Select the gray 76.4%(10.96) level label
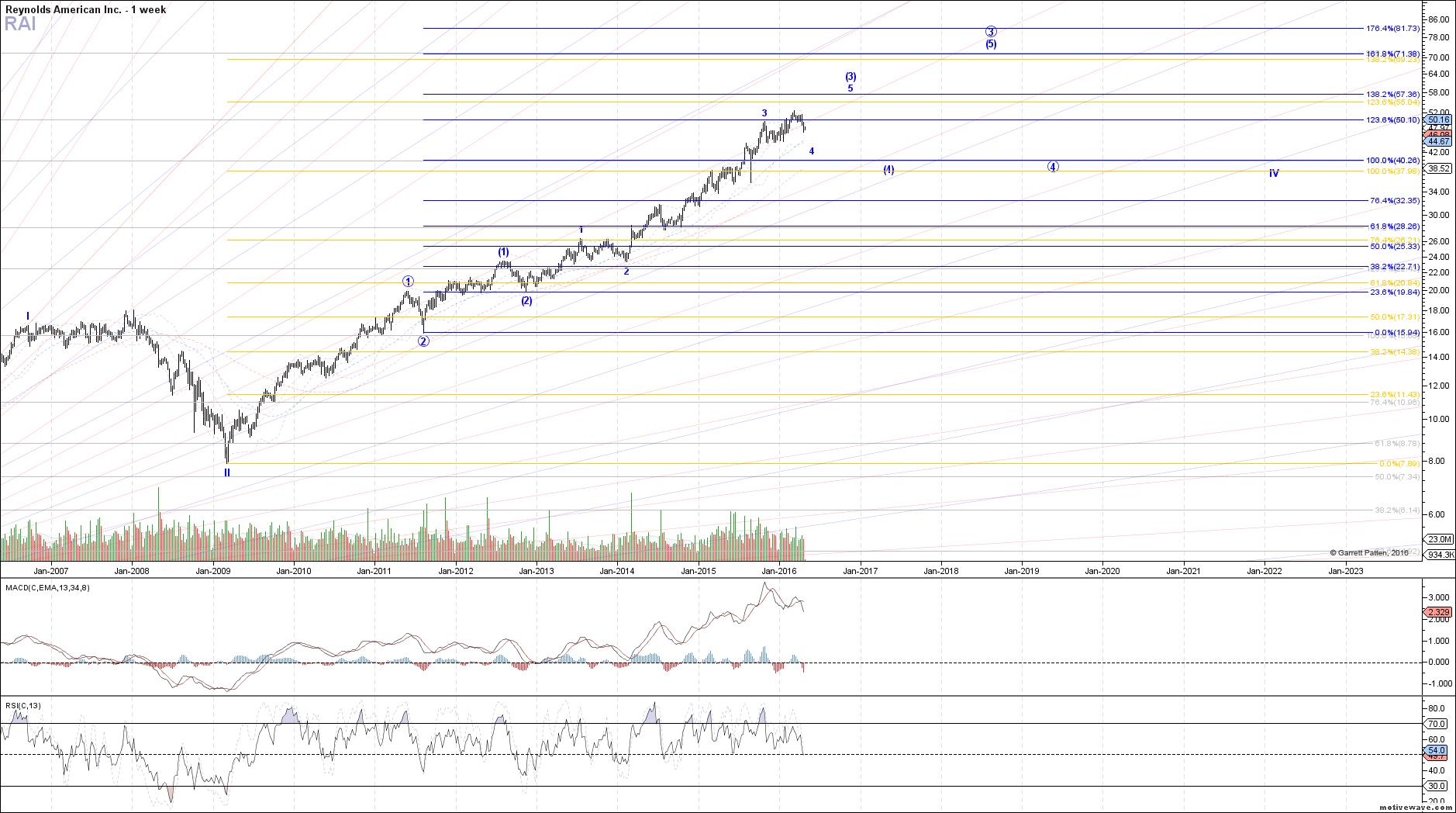The image size is (1456, 813). pos(1395,402)
